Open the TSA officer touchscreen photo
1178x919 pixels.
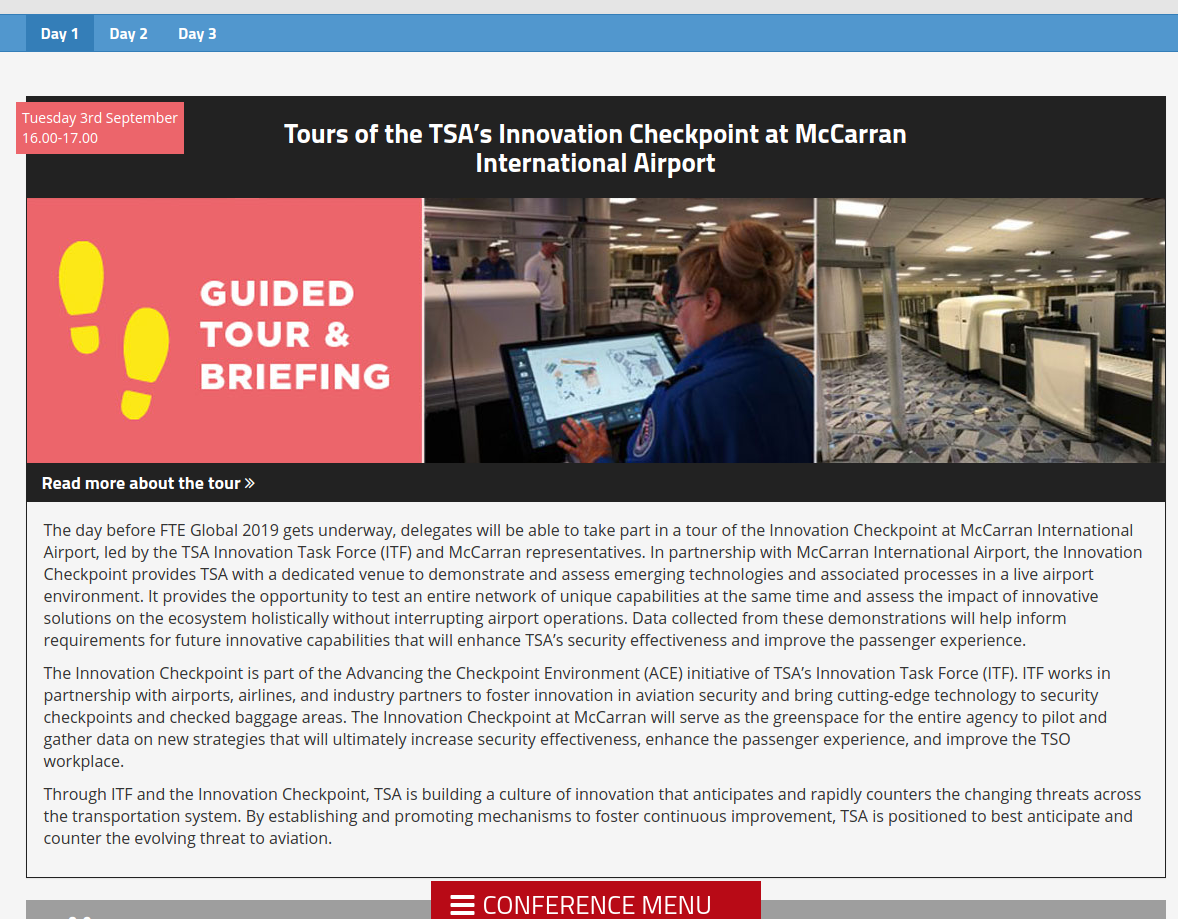tap(619, 331)
